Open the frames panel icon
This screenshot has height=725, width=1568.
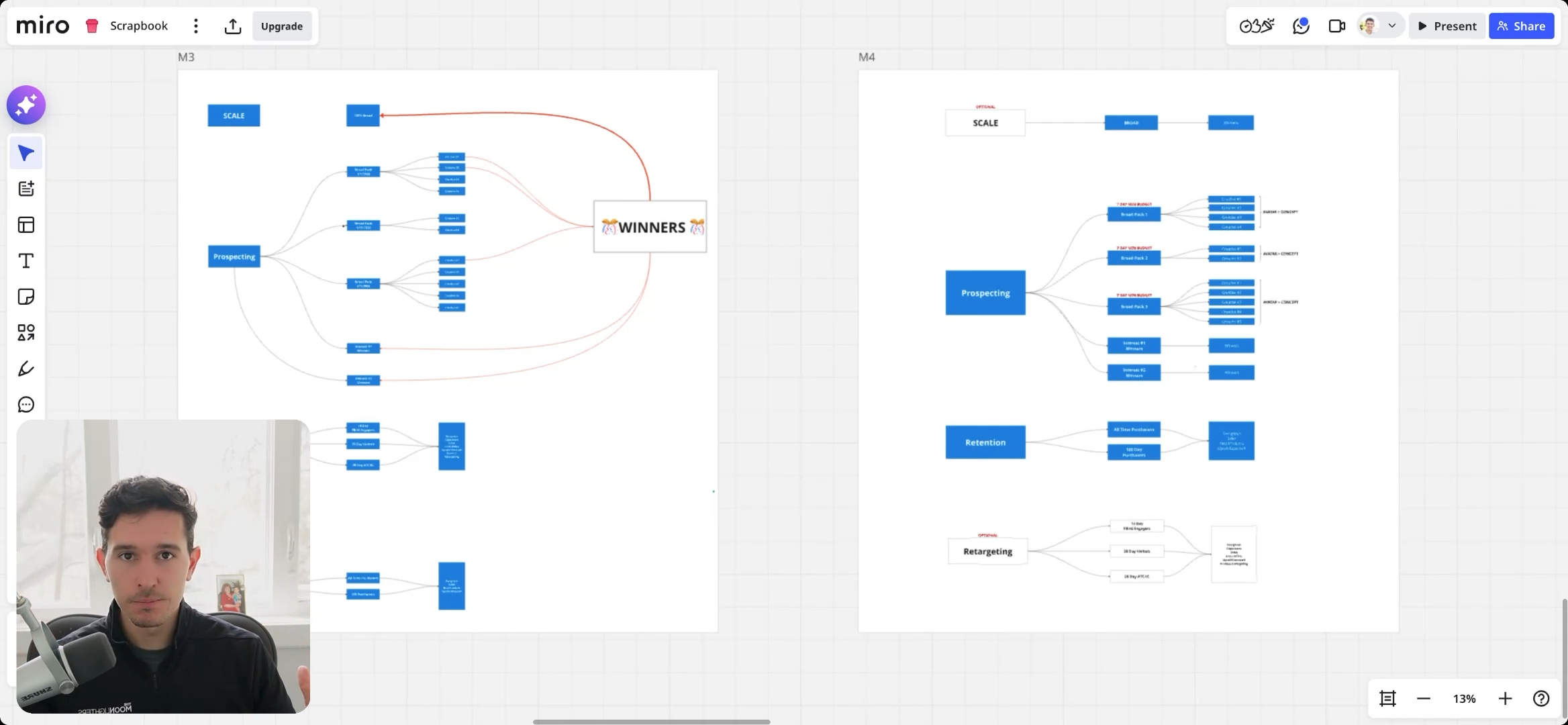pyautogui.click(x=1387, y=699)
